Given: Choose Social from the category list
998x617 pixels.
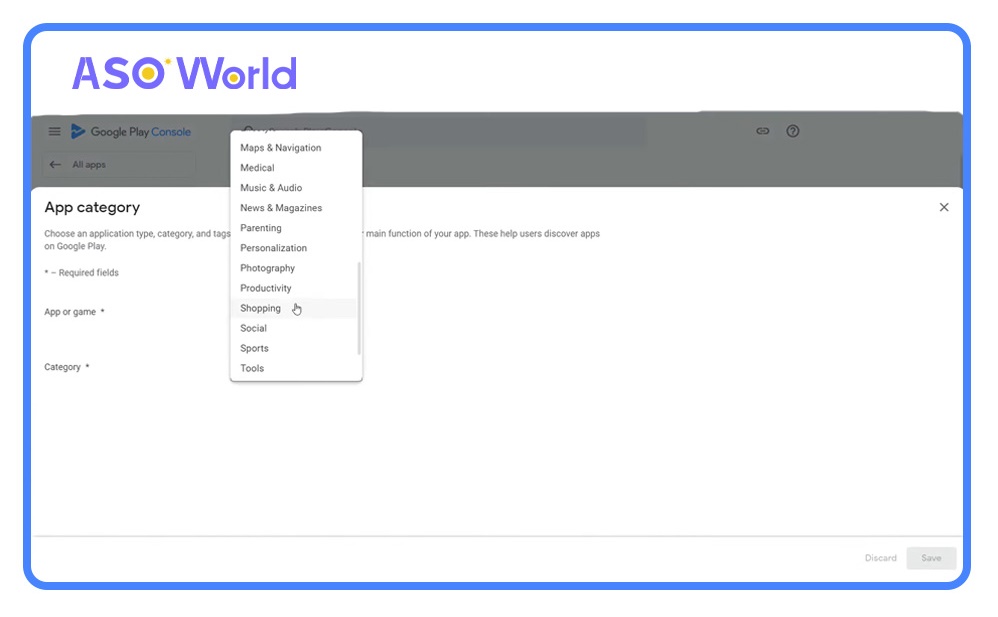Looking at the screenshot, I should pyautogui.click(x=294, y=328).
